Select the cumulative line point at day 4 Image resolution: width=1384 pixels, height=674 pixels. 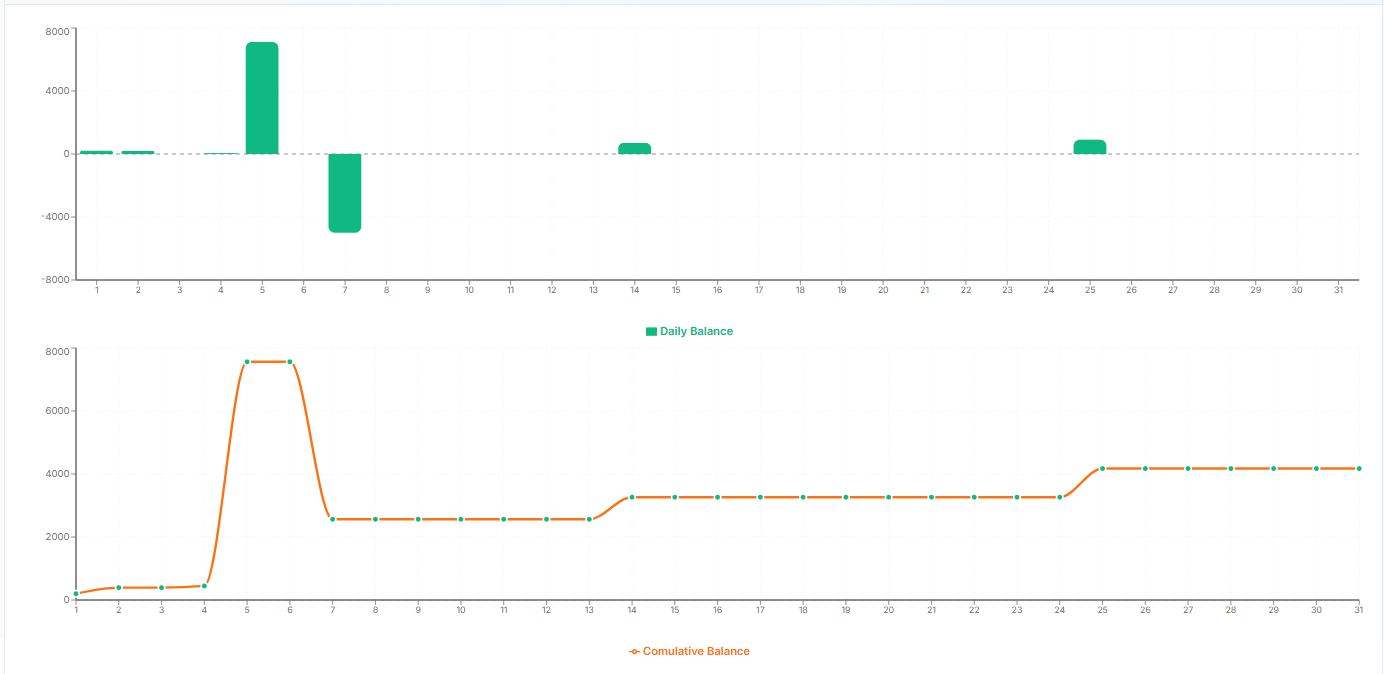pos(204,586)
